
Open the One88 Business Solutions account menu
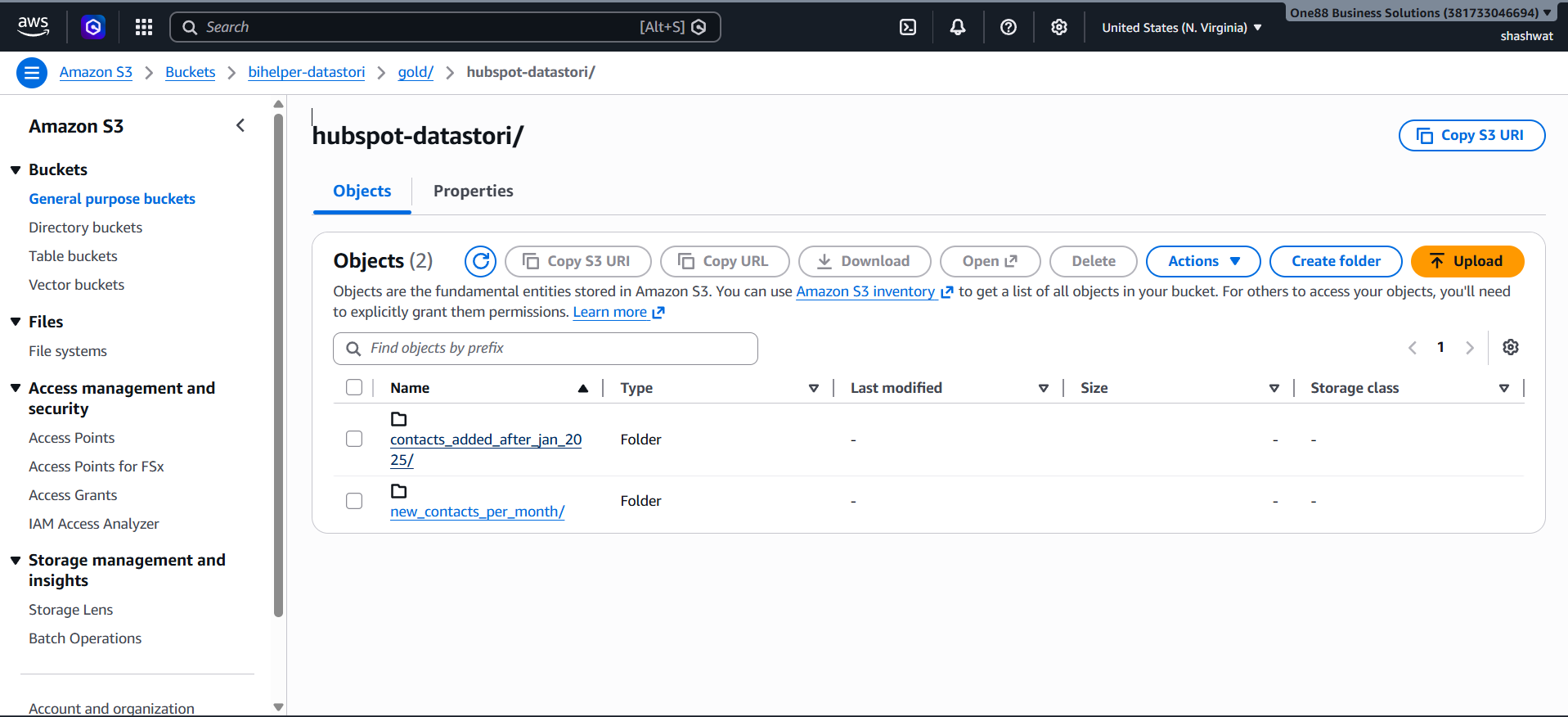[1421, 12]
